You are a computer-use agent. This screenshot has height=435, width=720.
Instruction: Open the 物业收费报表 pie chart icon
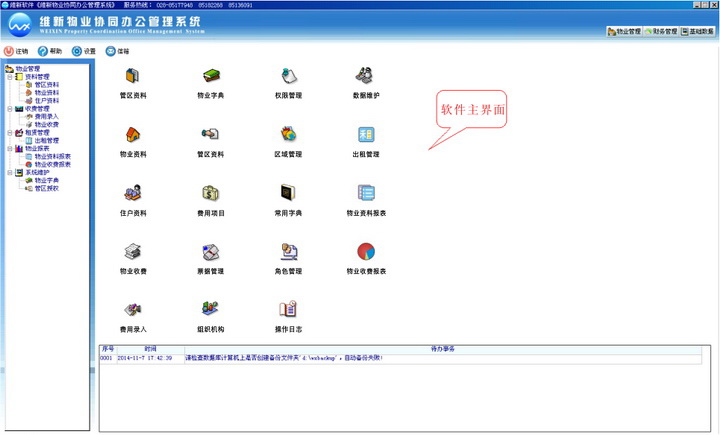pyautogui.click(x=366, y=251)
